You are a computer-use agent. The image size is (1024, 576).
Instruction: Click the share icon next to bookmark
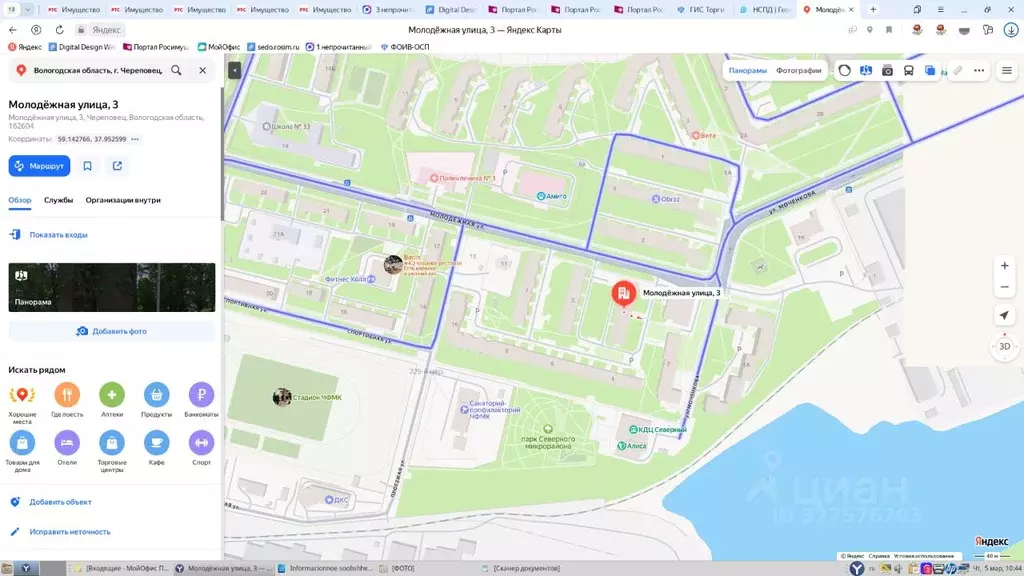[x=117, y=166]
